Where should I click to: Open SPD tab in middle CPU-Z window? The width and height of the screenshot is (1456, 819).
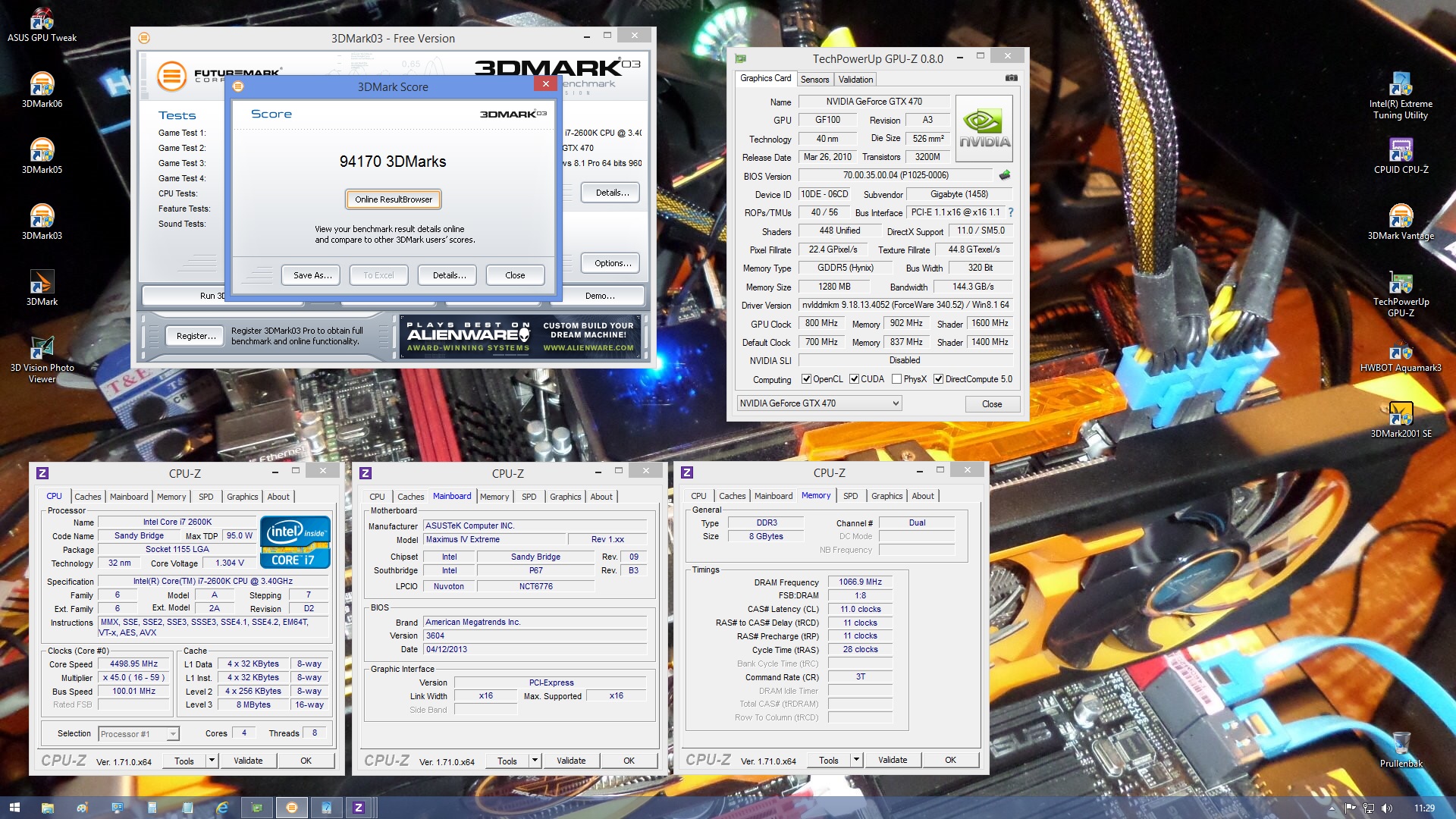coord(529,497)
